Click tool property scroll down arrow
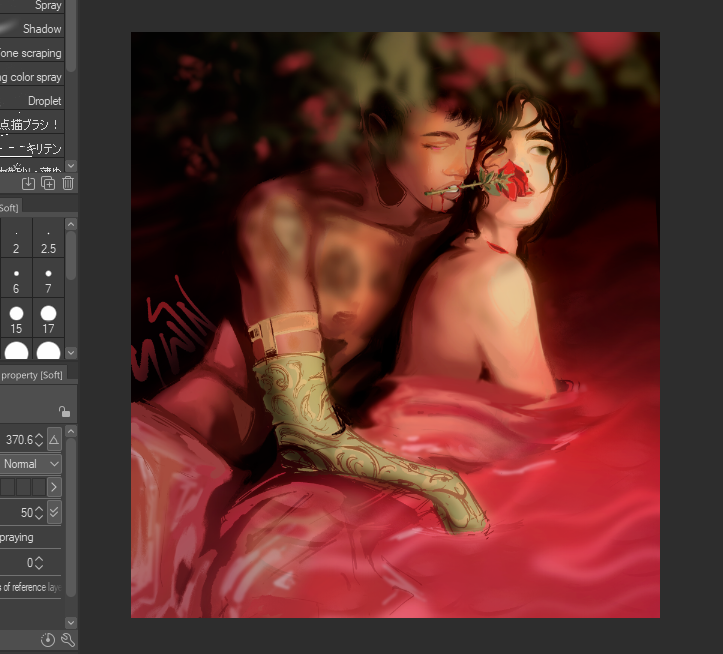Screen dimensions: 723x654 (x=71, y=623)
